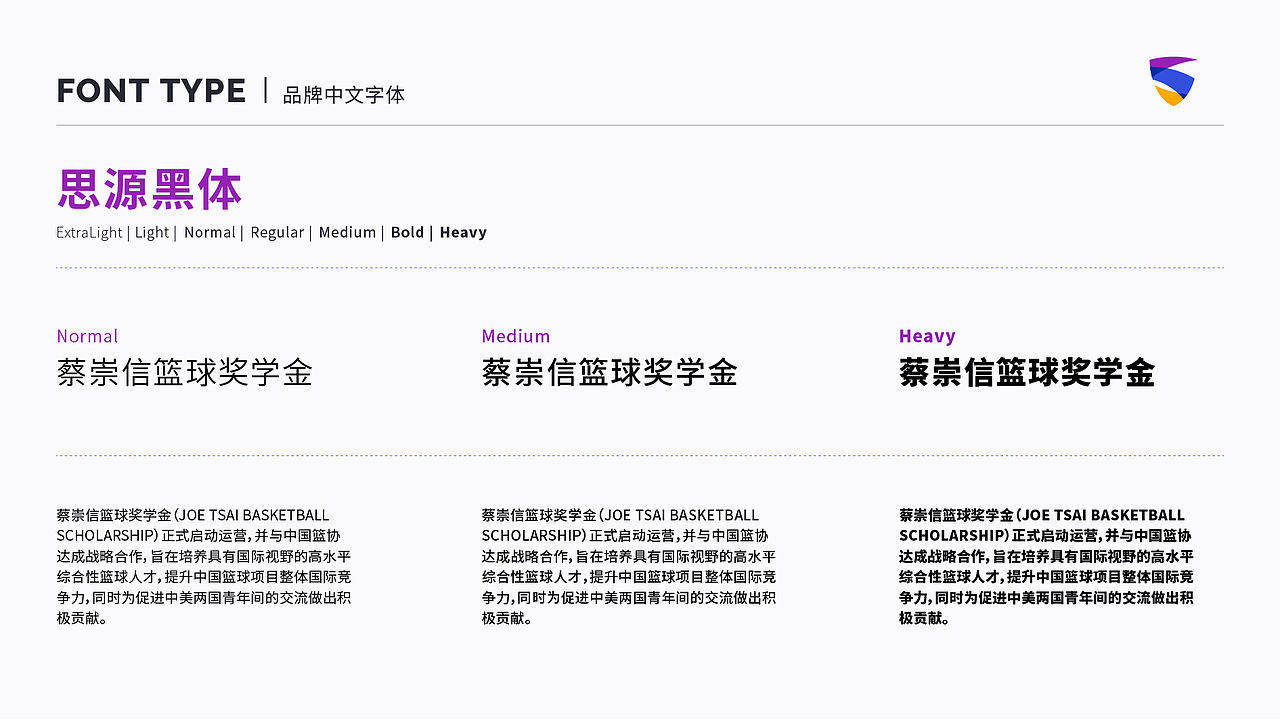This screenshot has height=720, width=1280.
Task: Click the purple Medium column heading
Action: tap(516, 336)
